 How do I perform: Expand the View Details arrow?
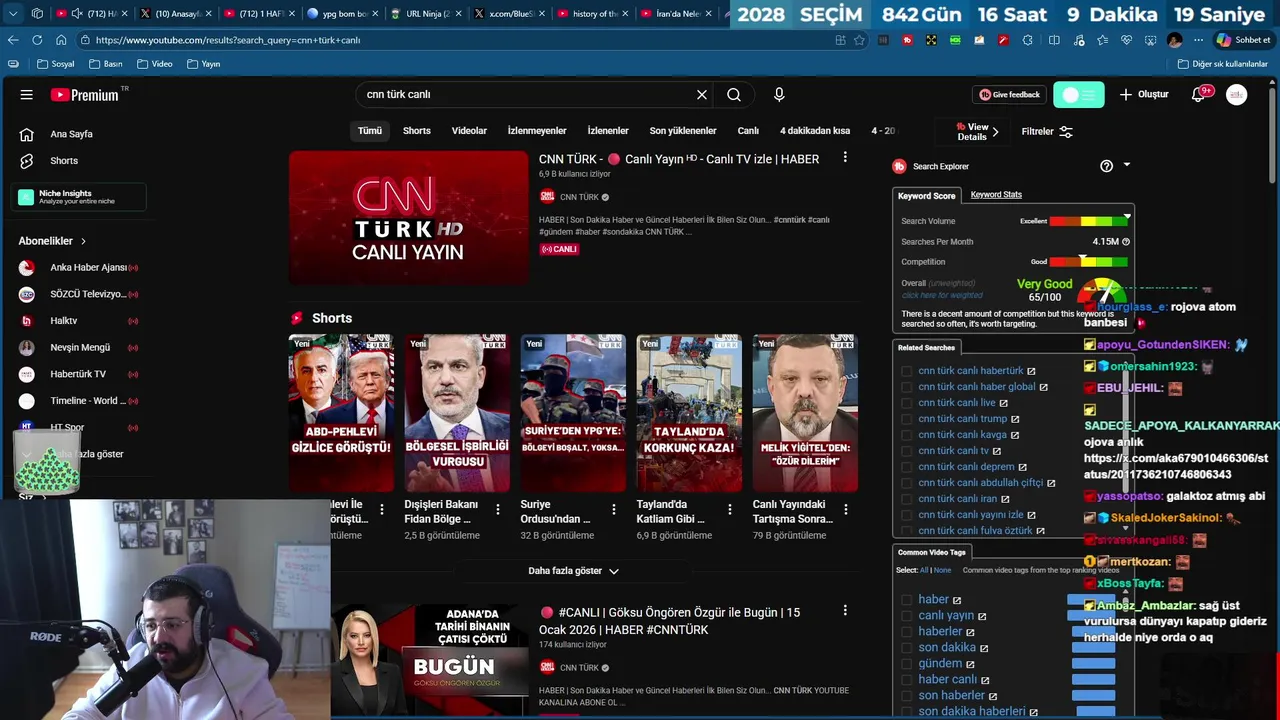995,132
